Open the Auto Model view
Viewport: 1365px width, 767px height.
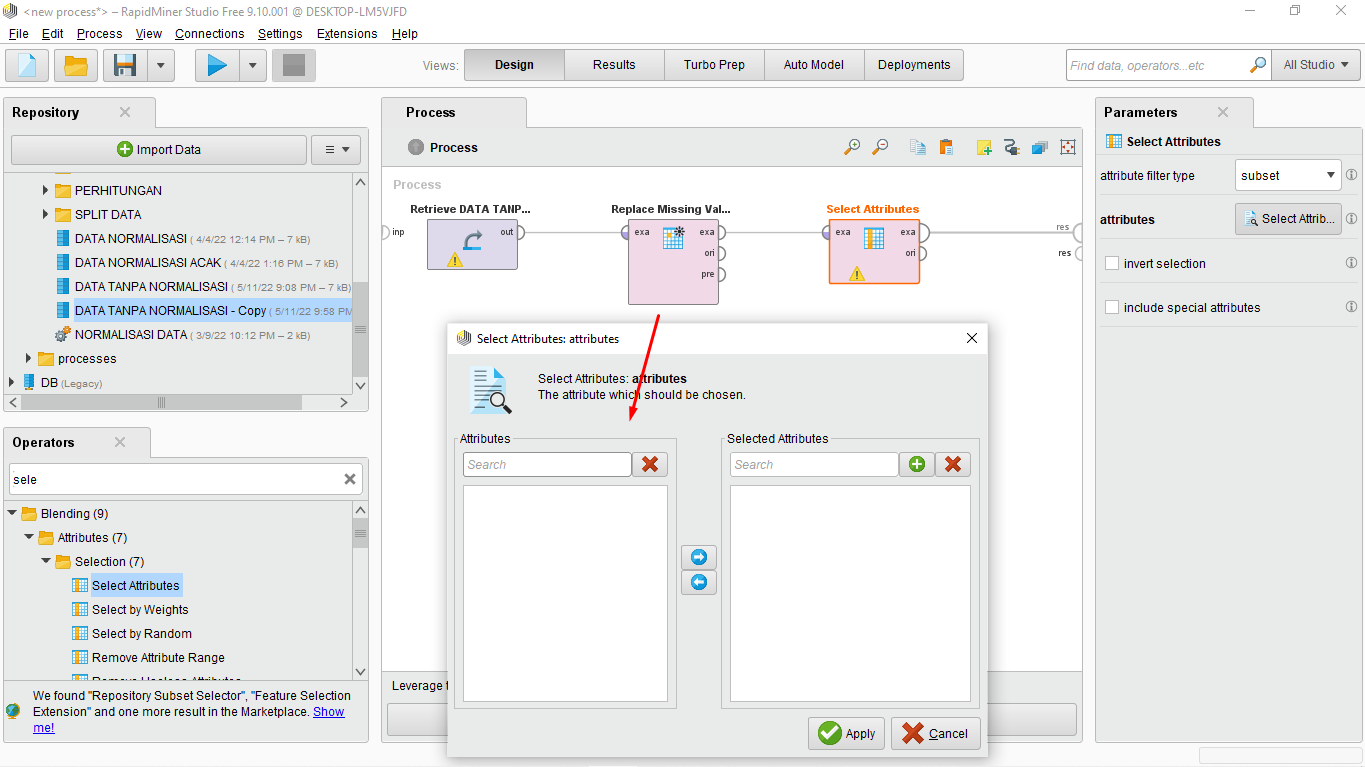814,65
